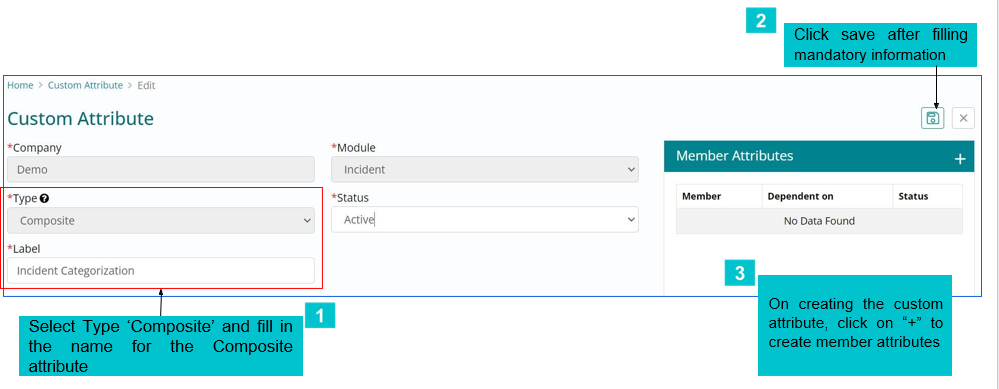
Task: Save the custom attribute using the disk icon
Action: [933, 118]
